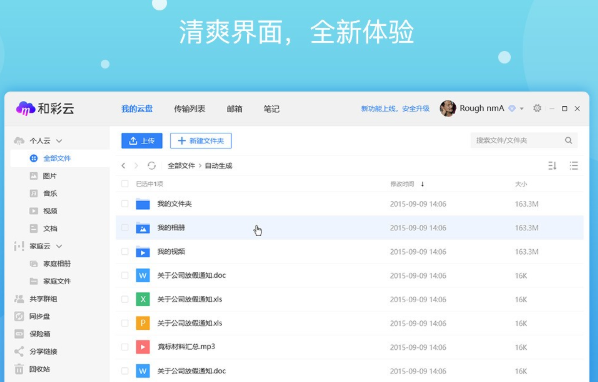598x382 pixels.
Task: Toggle sort order icon
Action: click(552, 165)
